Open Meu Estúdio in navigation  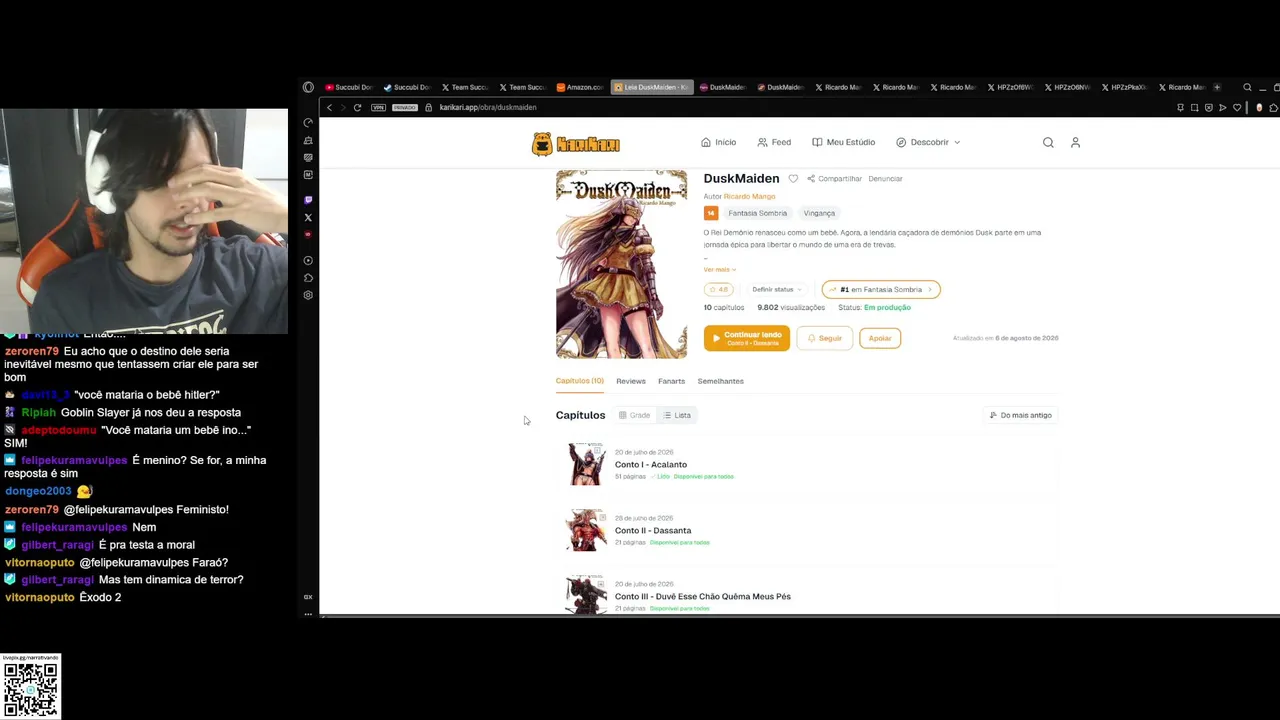pos(843,142)
